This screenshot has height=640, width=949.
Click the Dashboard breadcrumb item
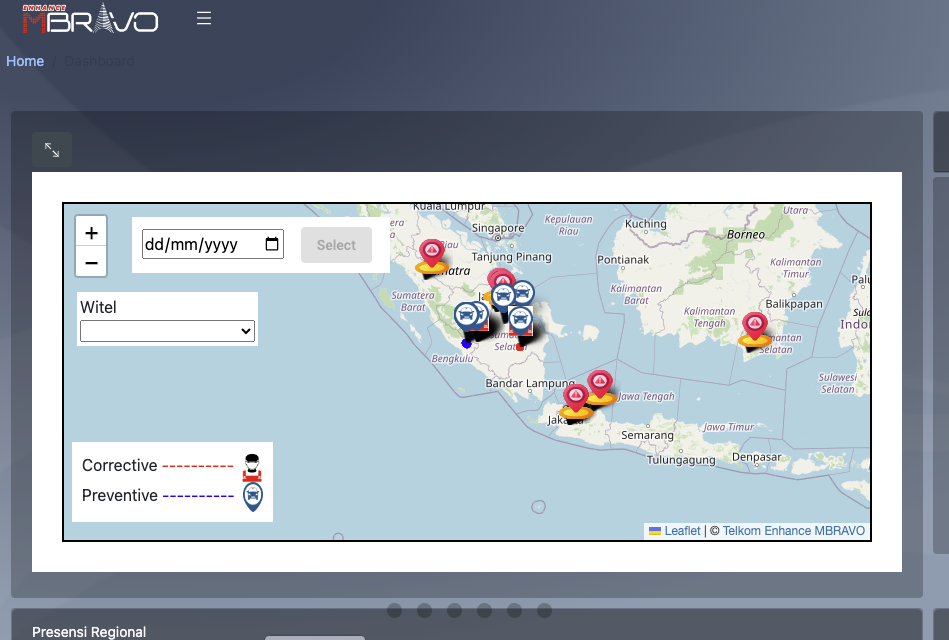pos(99,61)
